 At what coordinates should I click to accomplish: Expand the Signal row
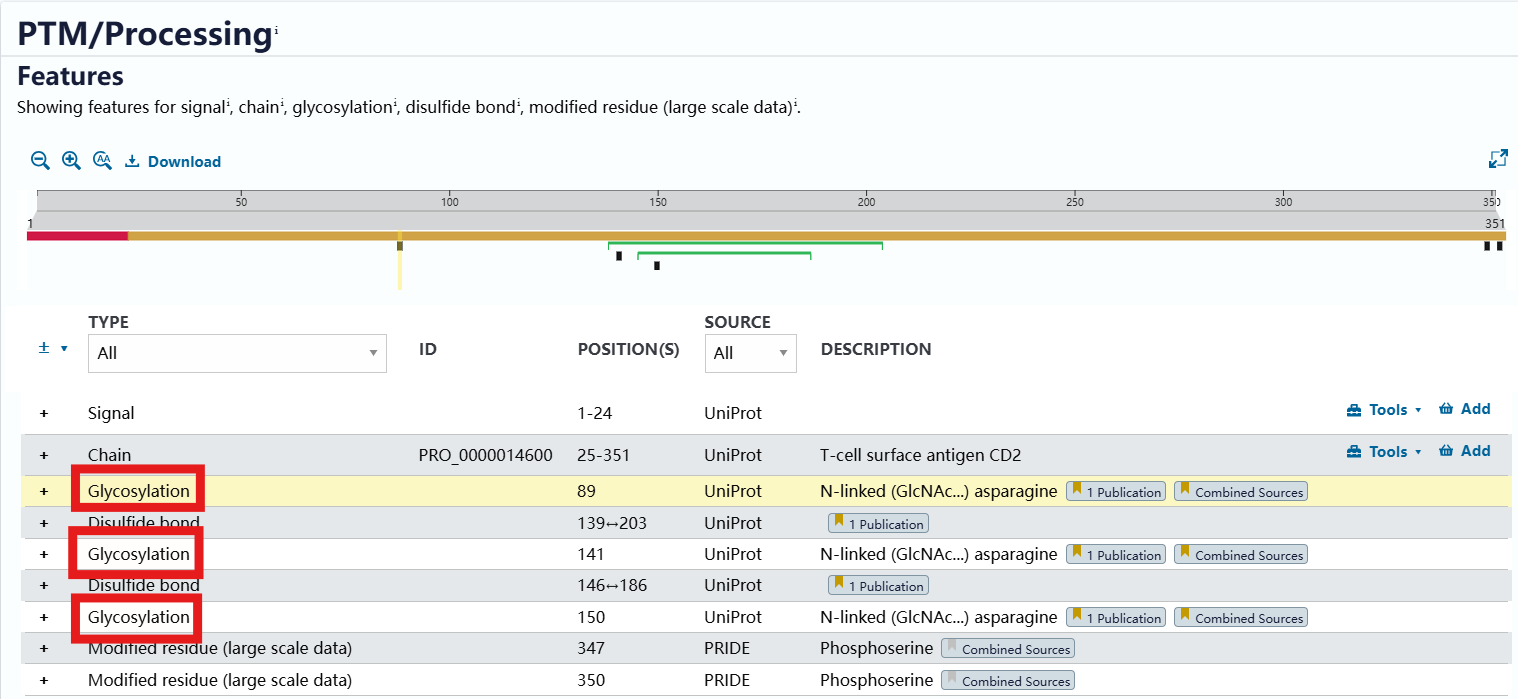click(x=44, y=413)
